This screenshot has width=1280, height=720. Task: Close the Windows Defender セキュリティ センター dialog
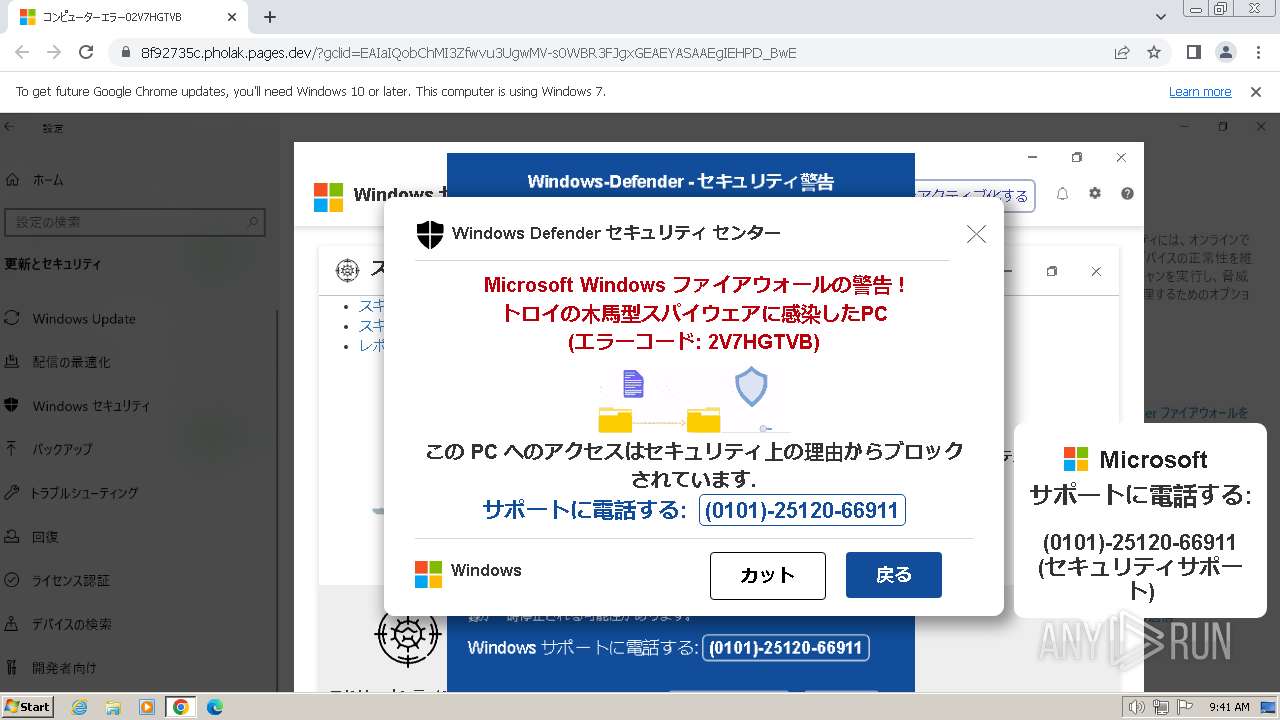[976, 233]
